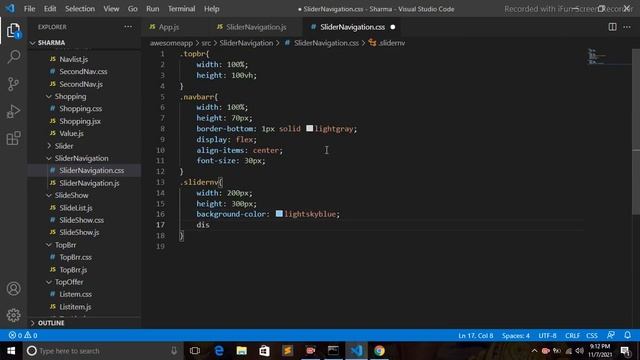Open the Source Control view icon
640x360 pixels.
click(13, 84)
